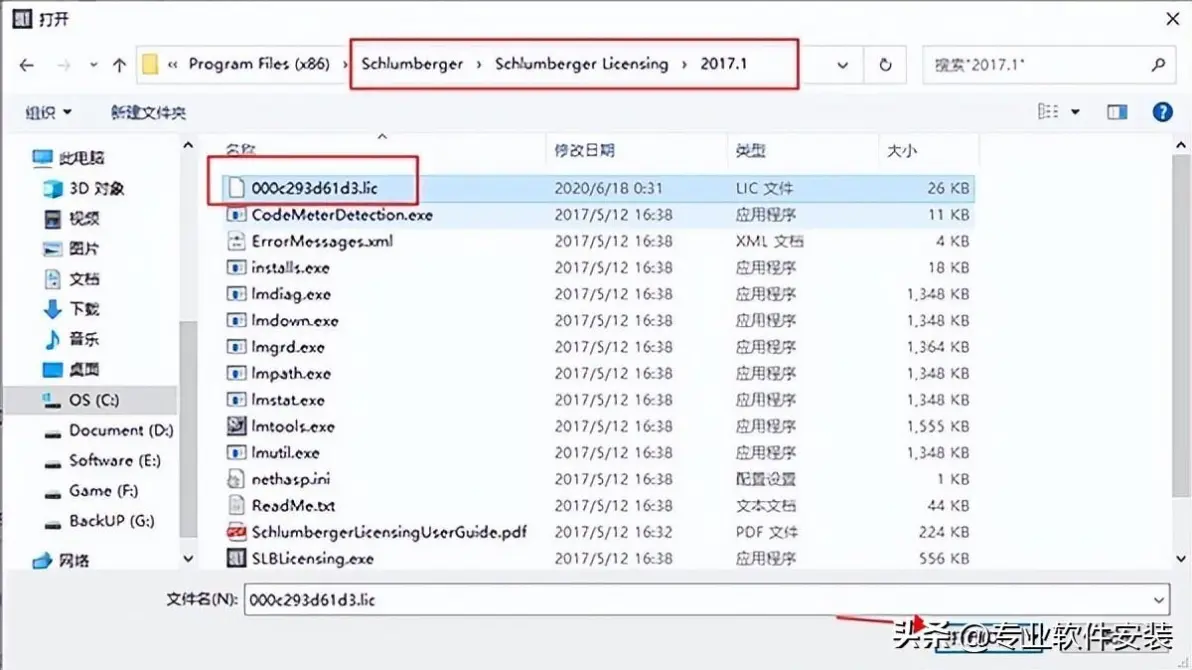Sort by the 类型 column header
The height and width of the screenshot is (670, 1192).
(750, 151)
